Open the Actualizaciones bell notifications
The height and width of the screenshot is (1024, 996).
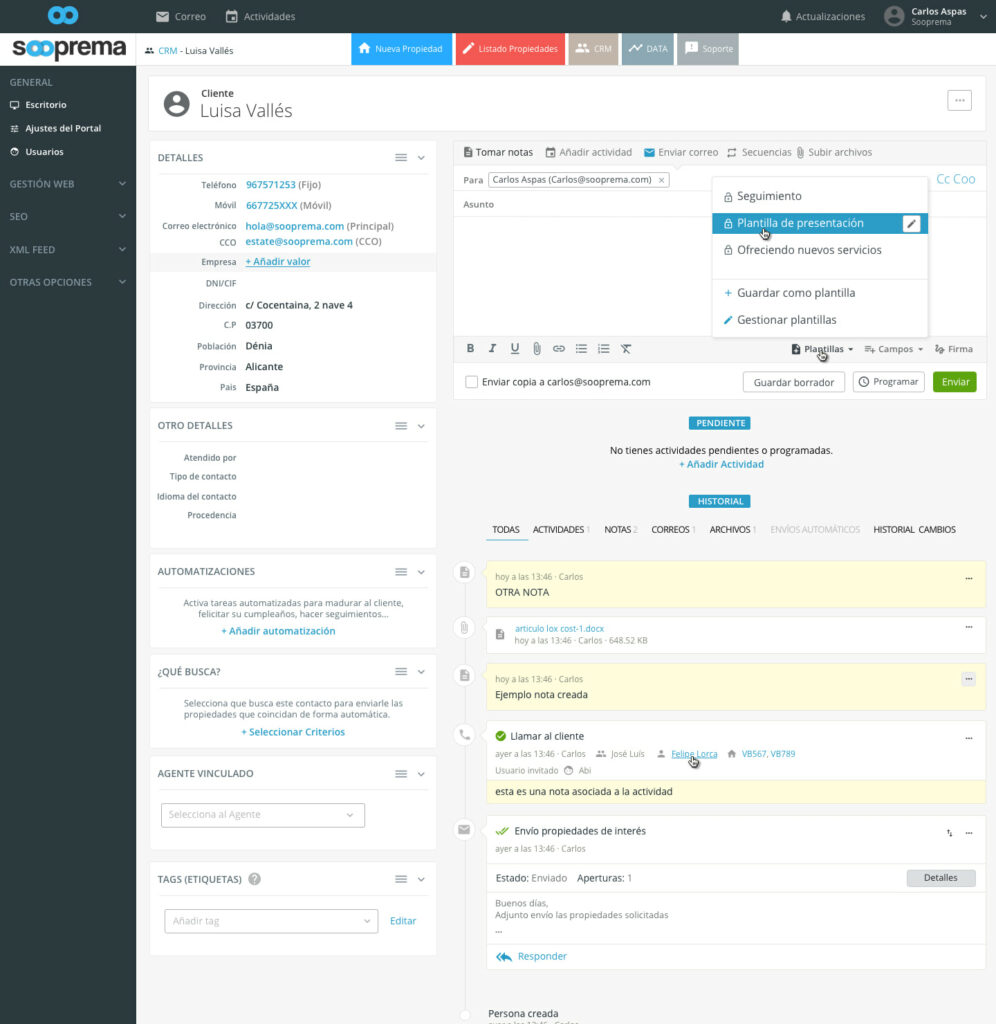click(822, 16)
